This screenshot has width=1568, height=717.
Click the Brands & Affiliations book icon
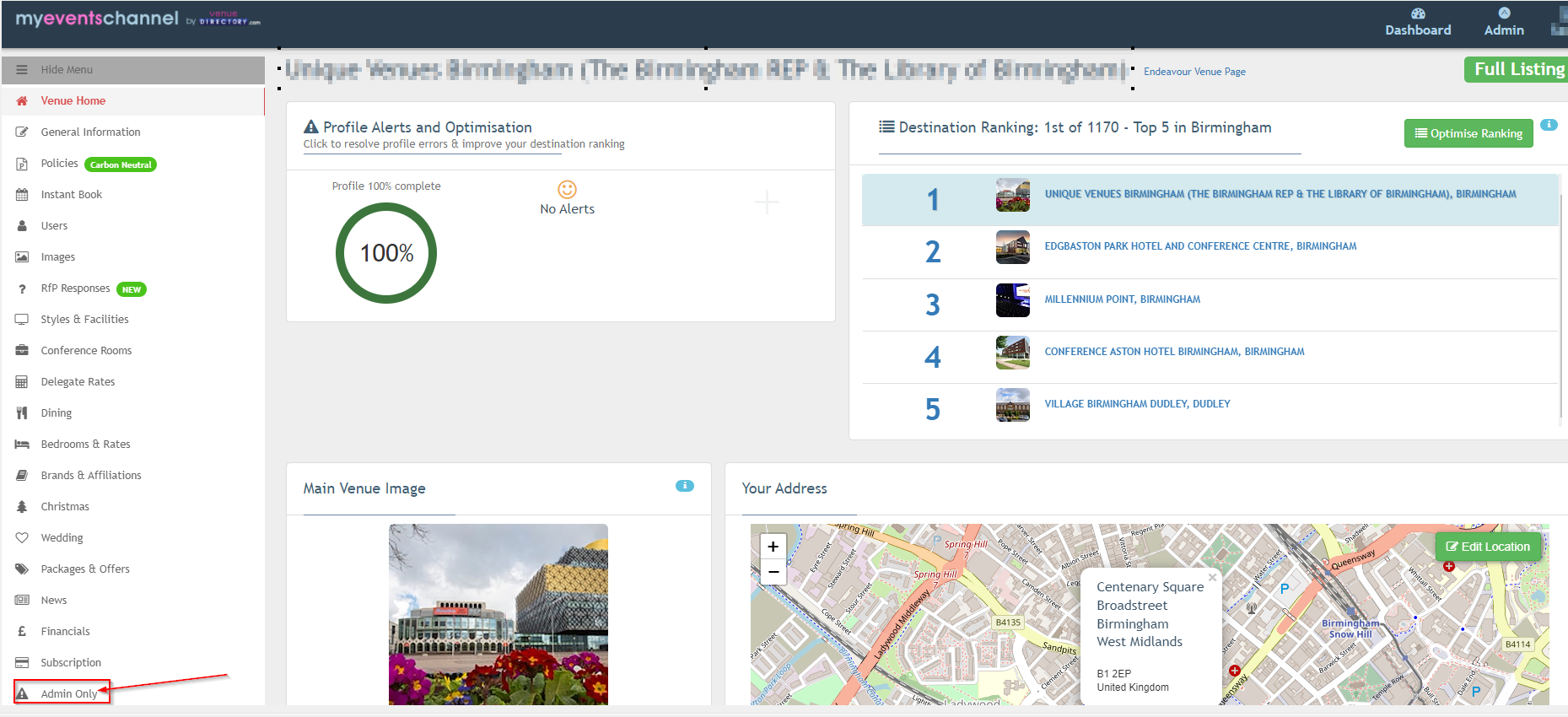coord(22,476)
